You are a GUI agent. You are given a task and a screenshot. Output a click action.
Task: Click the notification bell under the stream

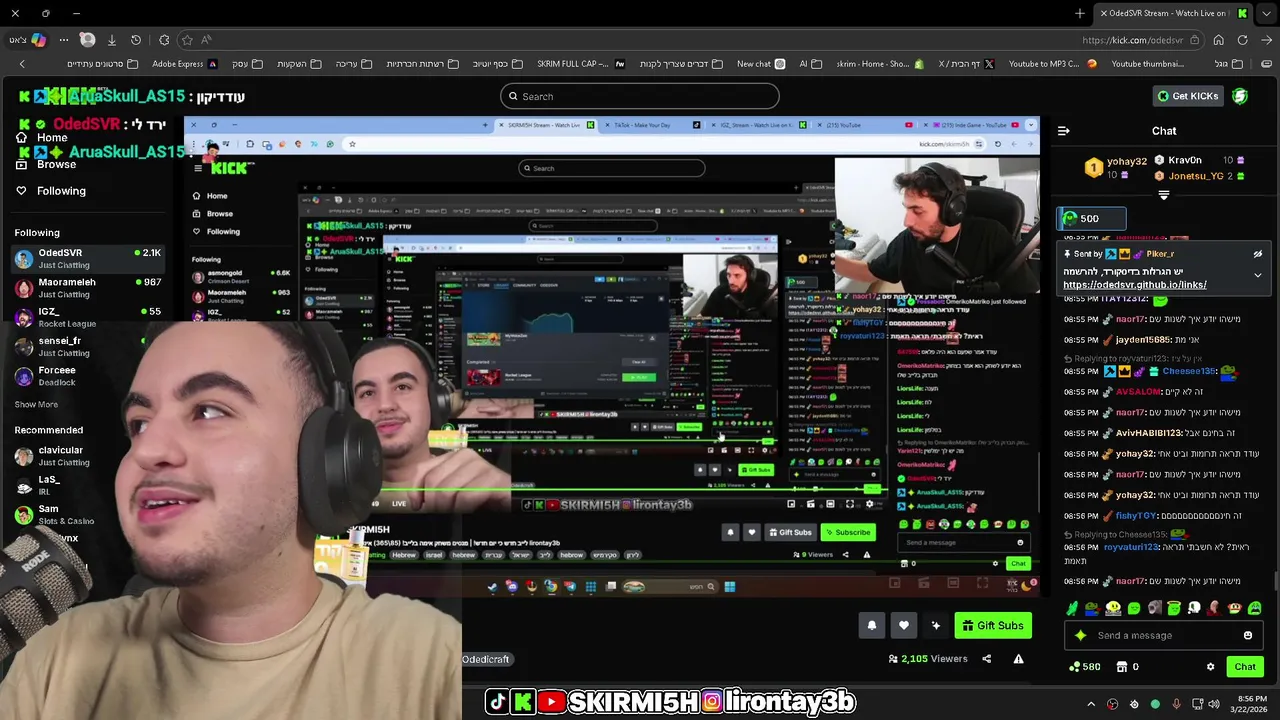[872, 626]
